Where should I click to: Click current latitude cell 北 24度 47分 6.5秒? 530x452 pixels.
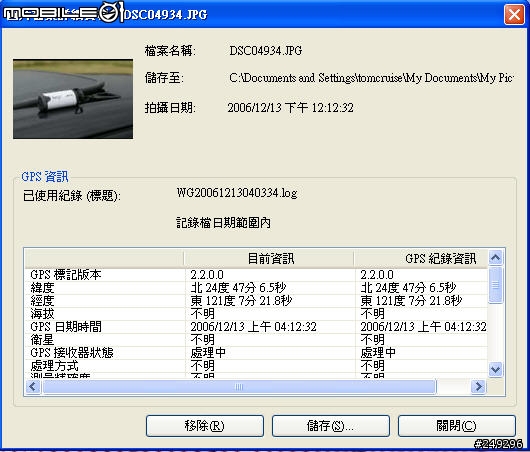pyautogui.click(x=238, y=288)
